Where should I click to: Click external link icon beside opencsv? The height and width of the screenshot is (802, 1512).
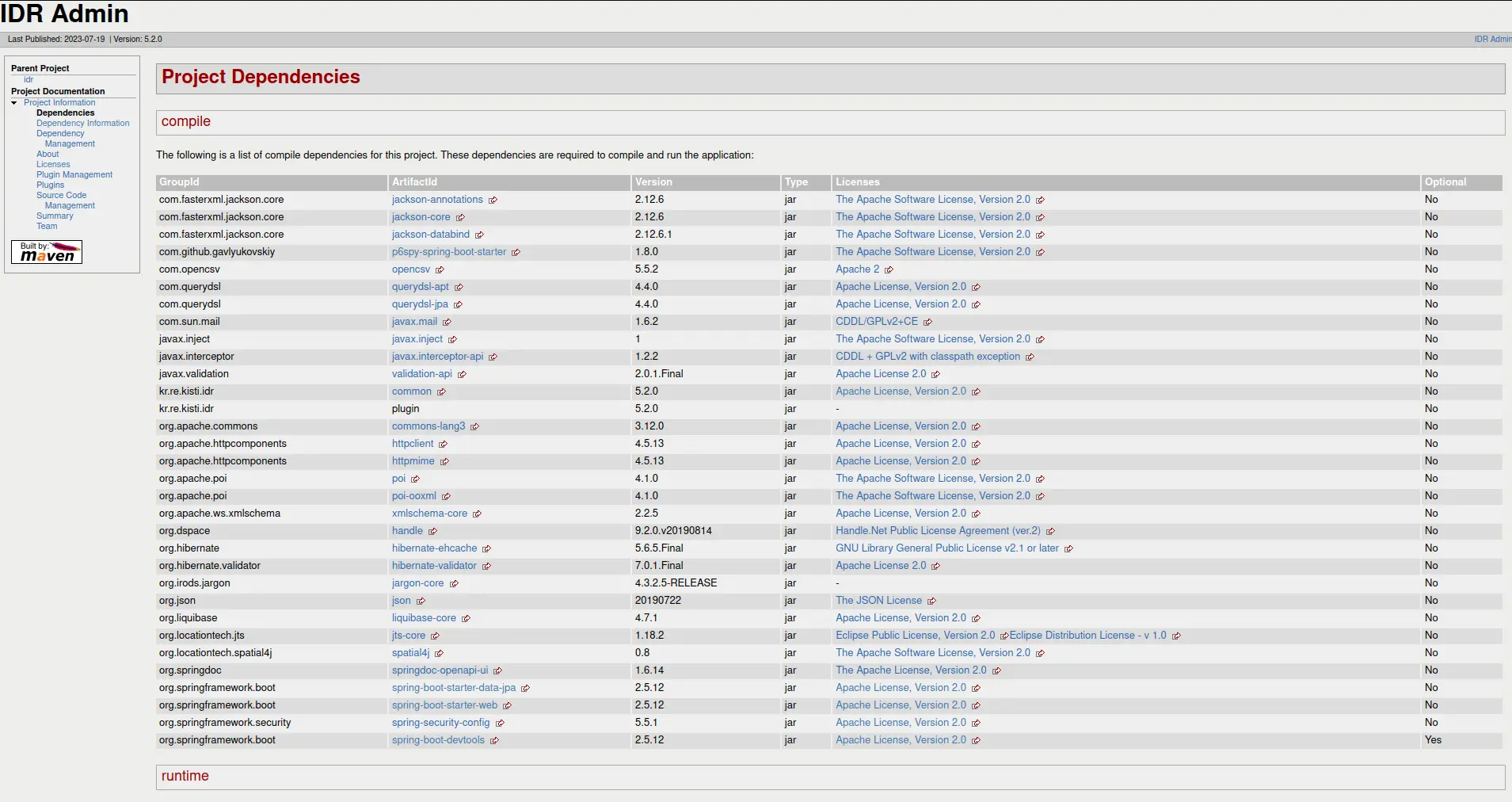(x=440, y=270)
